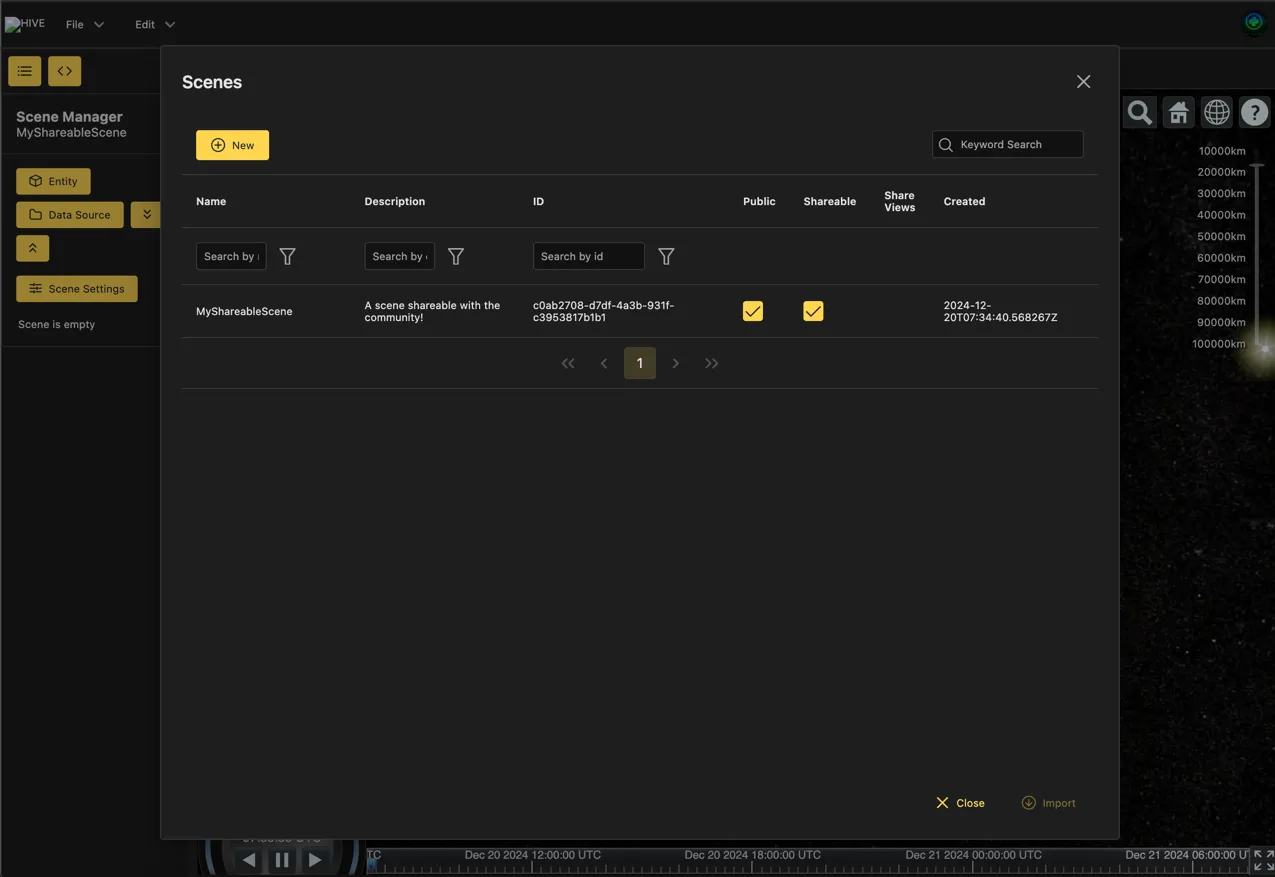The width and height of the screenshot is (1275, 877).
Task: Create a New scene
Action: pos(232,144)
